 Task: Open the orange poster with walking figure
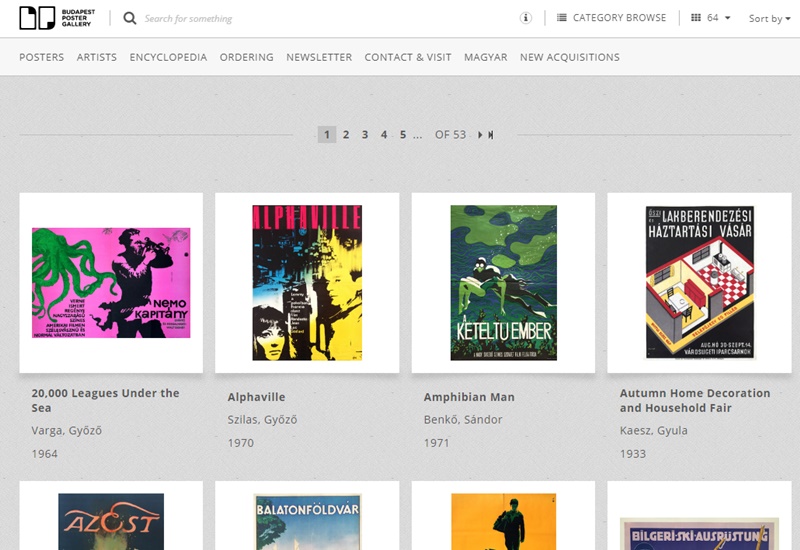click(x=503, y=521)
